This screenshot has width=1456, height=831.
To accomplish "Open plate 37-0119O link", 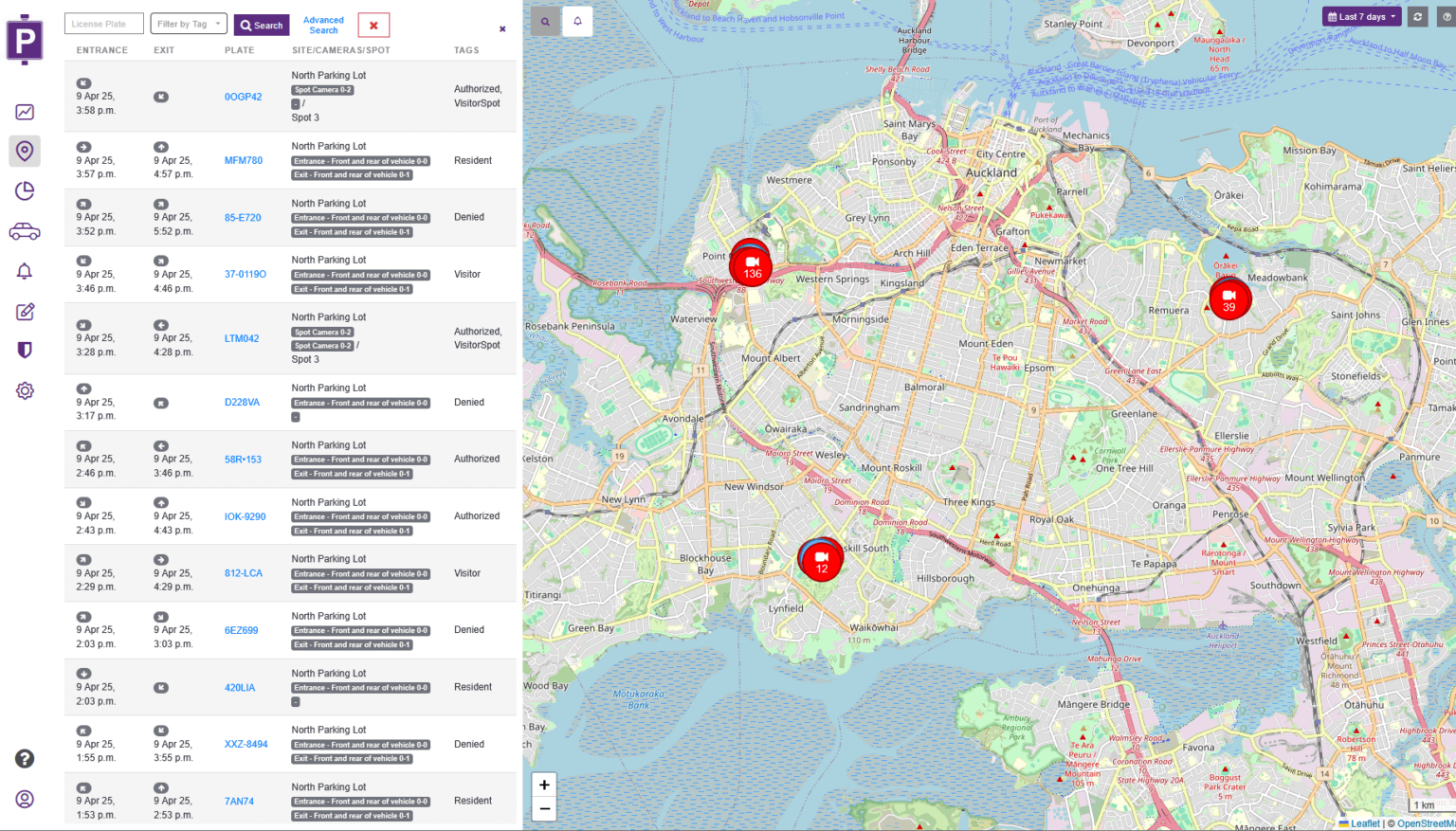I will click(245, 274).
